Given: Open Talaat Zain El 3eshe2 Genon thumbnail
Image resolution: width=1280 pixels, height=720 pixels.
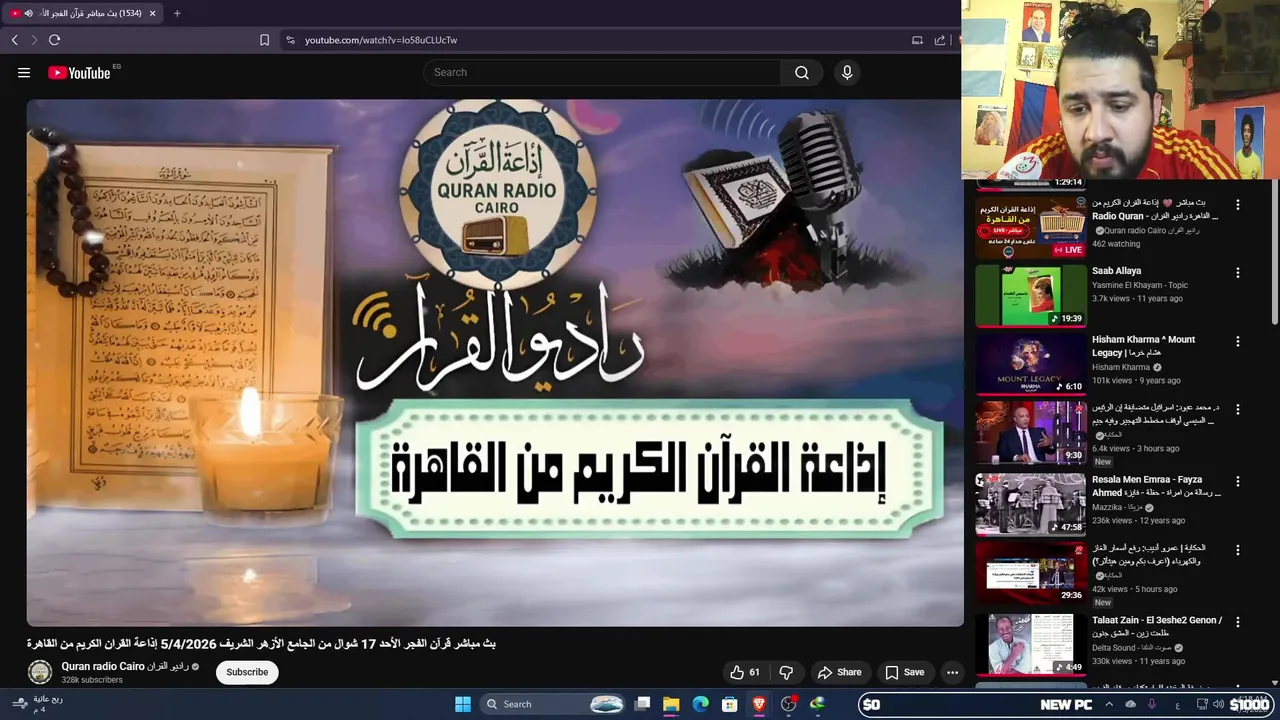Looking at the screenshot, I should point(1030,644).
